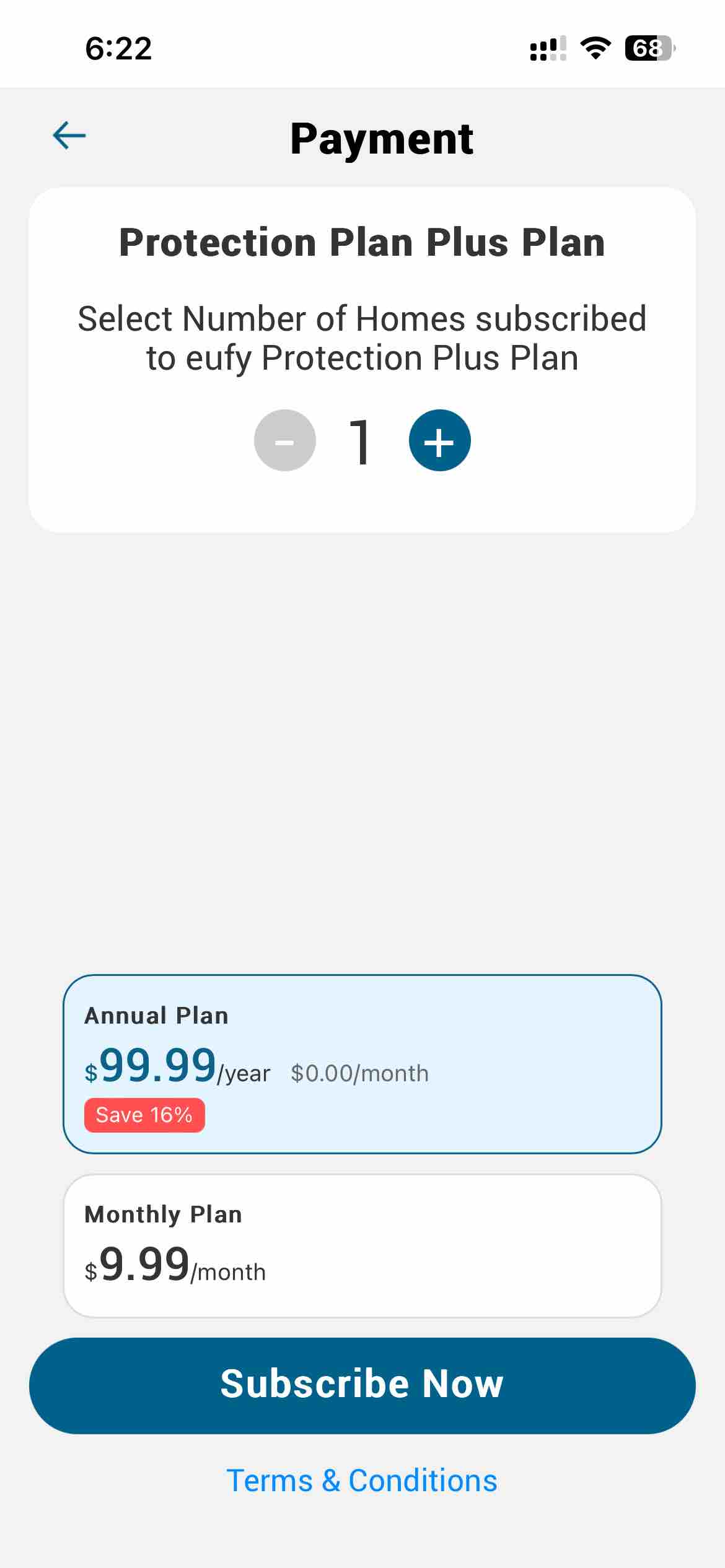Decrease number of homes with minus button
Viewport: 725px width, 1568px height.
tap(285, 441)
